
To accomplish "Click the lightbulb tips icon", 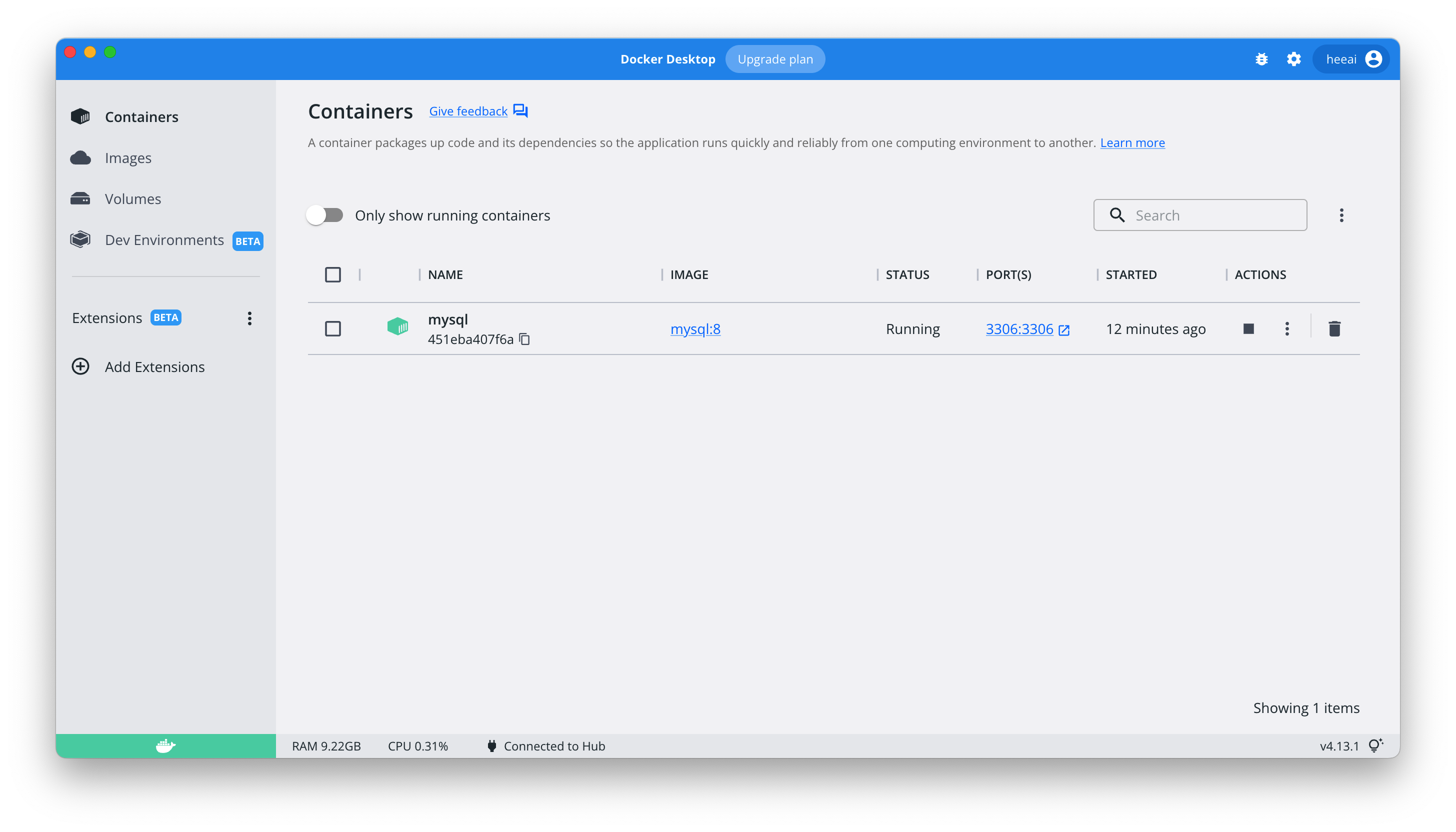I will point(1376,745).
